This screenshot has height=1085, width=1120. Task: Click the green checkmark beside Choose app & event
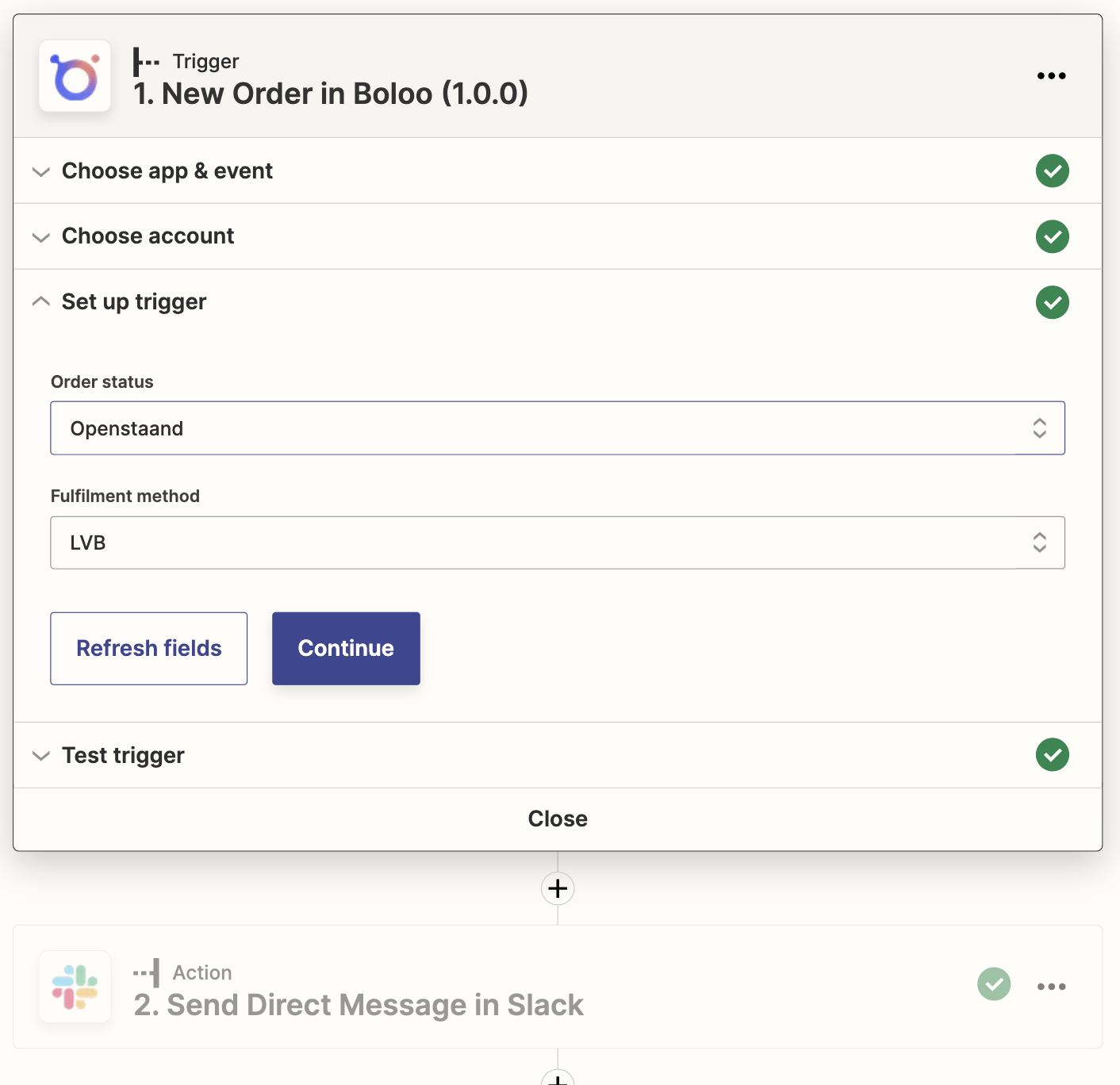(x=1052, y=171)
